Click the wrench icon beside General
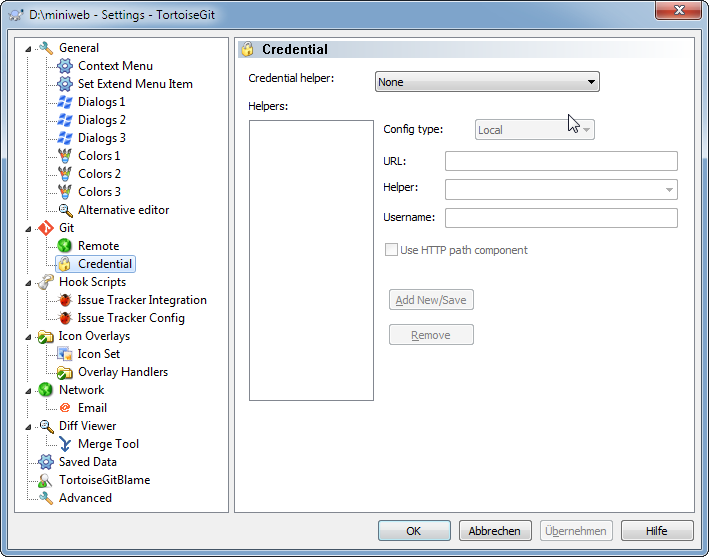 point(46,47)
